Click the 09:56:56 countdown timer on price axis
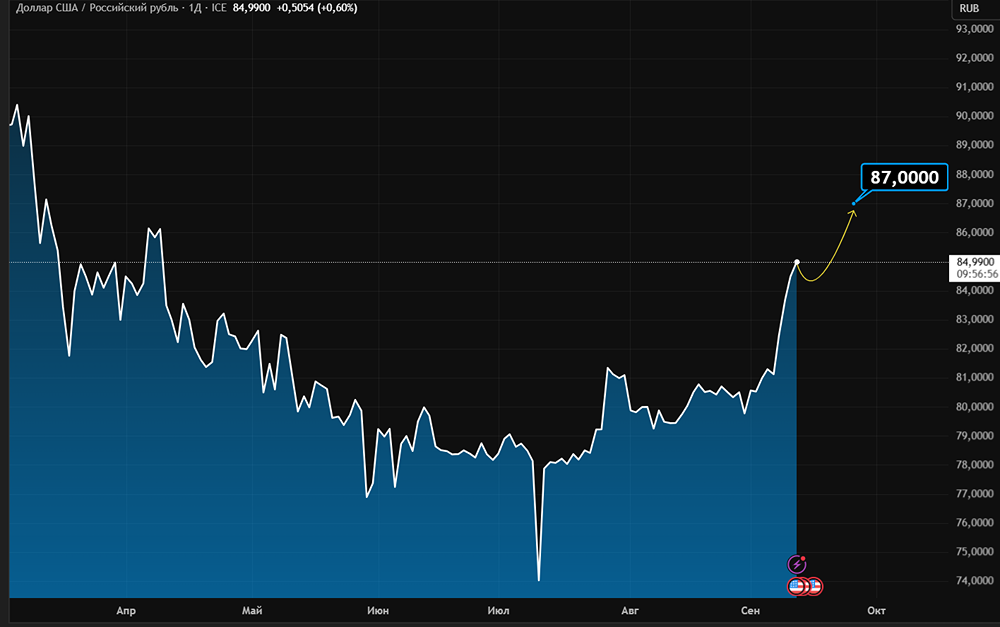The width and height of the screenshot is (1000, 627). [x=977, y=274]
